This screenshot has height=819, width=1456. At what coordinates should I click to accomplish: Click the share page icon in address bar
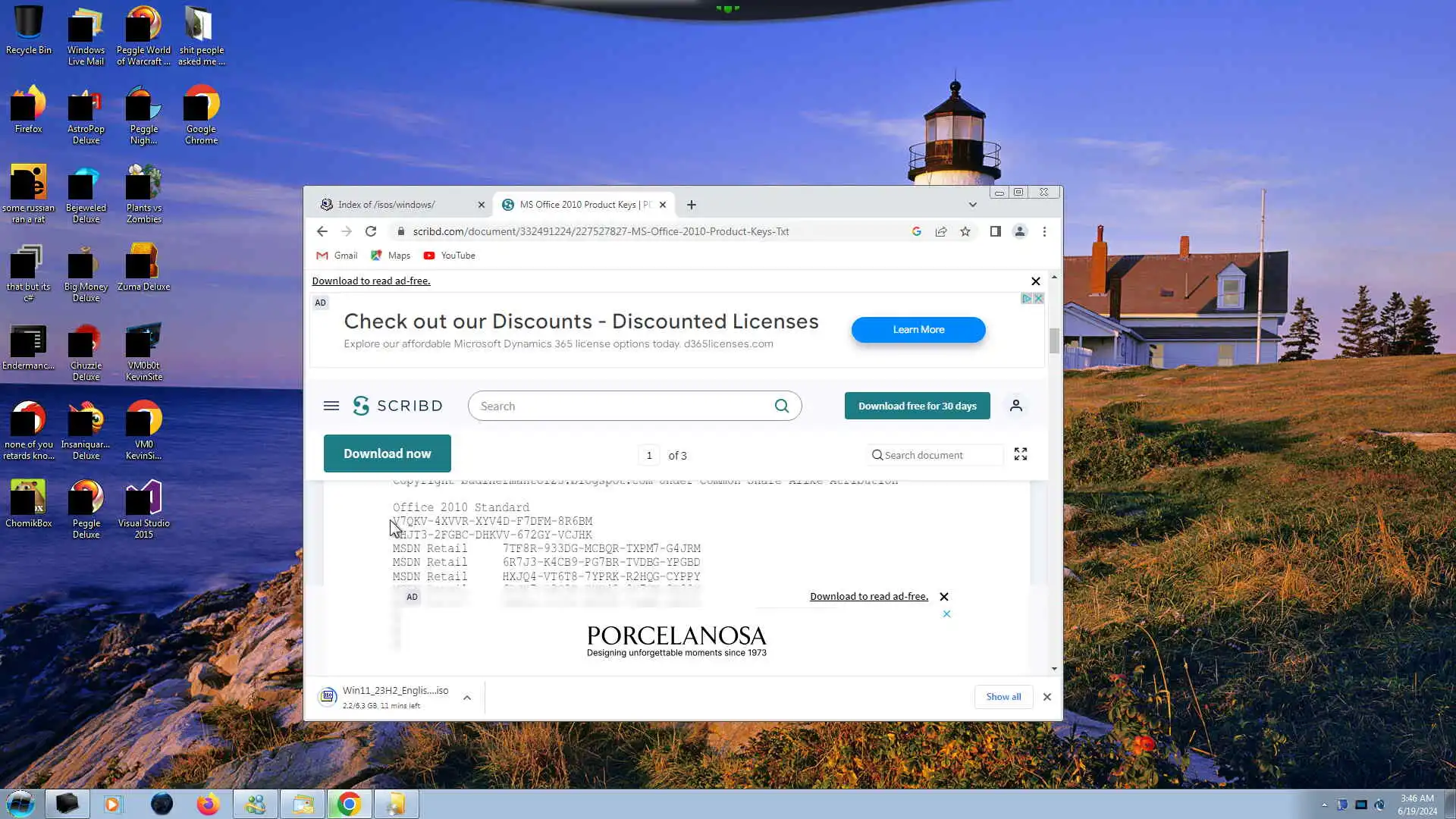[x=940, y=231]
